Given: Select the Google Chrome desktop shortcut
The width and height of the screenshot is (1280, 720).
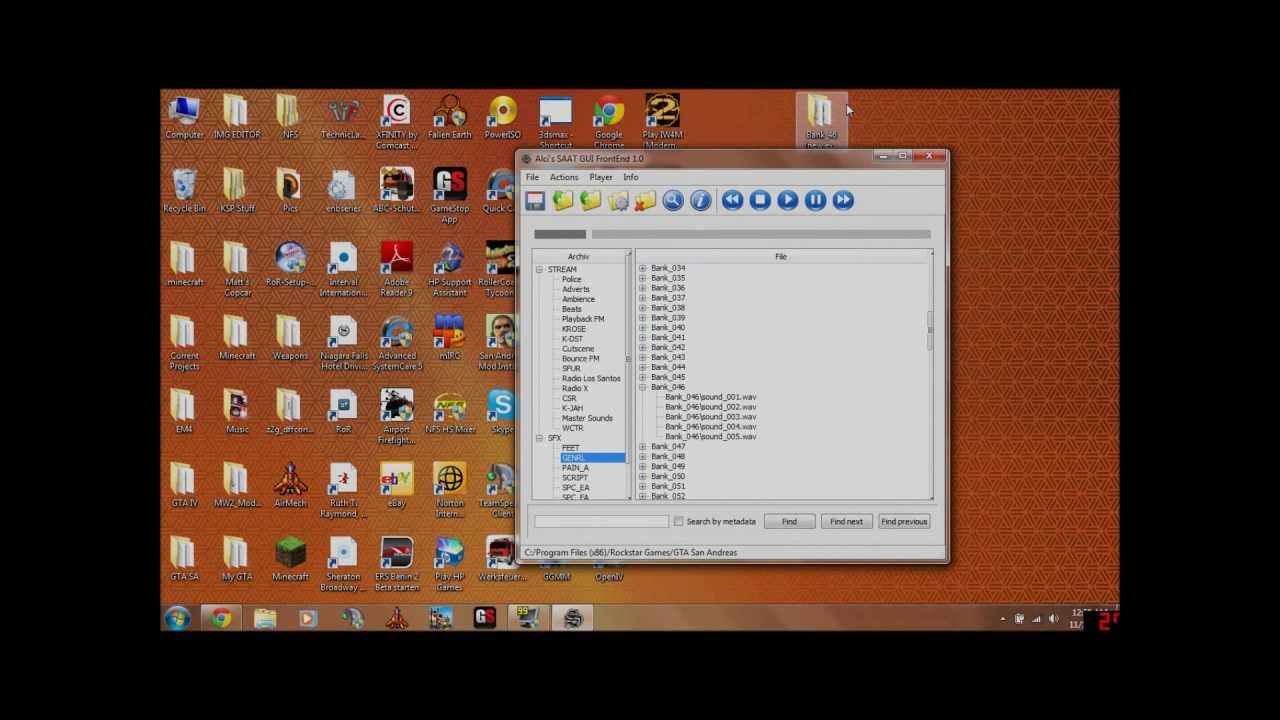Looking at the screenshot, I should (609, 122).
